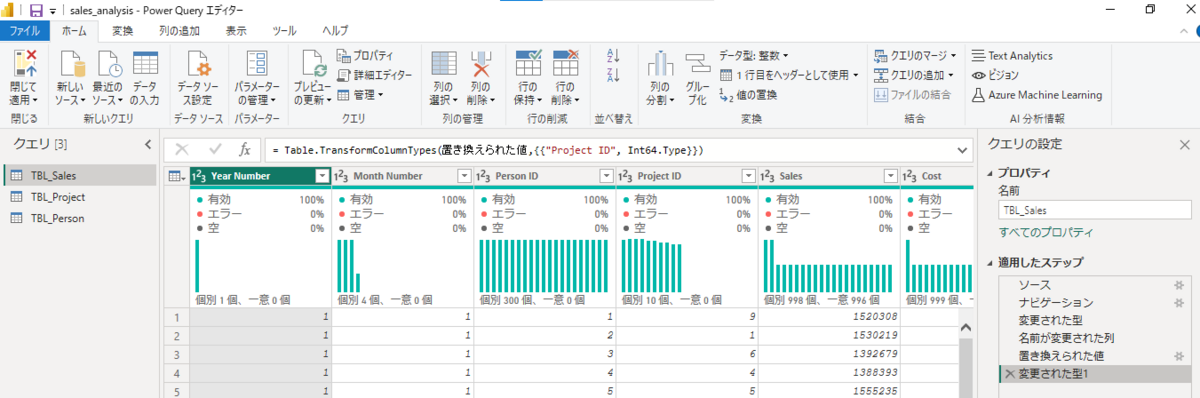The image size is (1200, 398).
Task: Switch to the ツール tab
Action: click(x=285, y=31)
